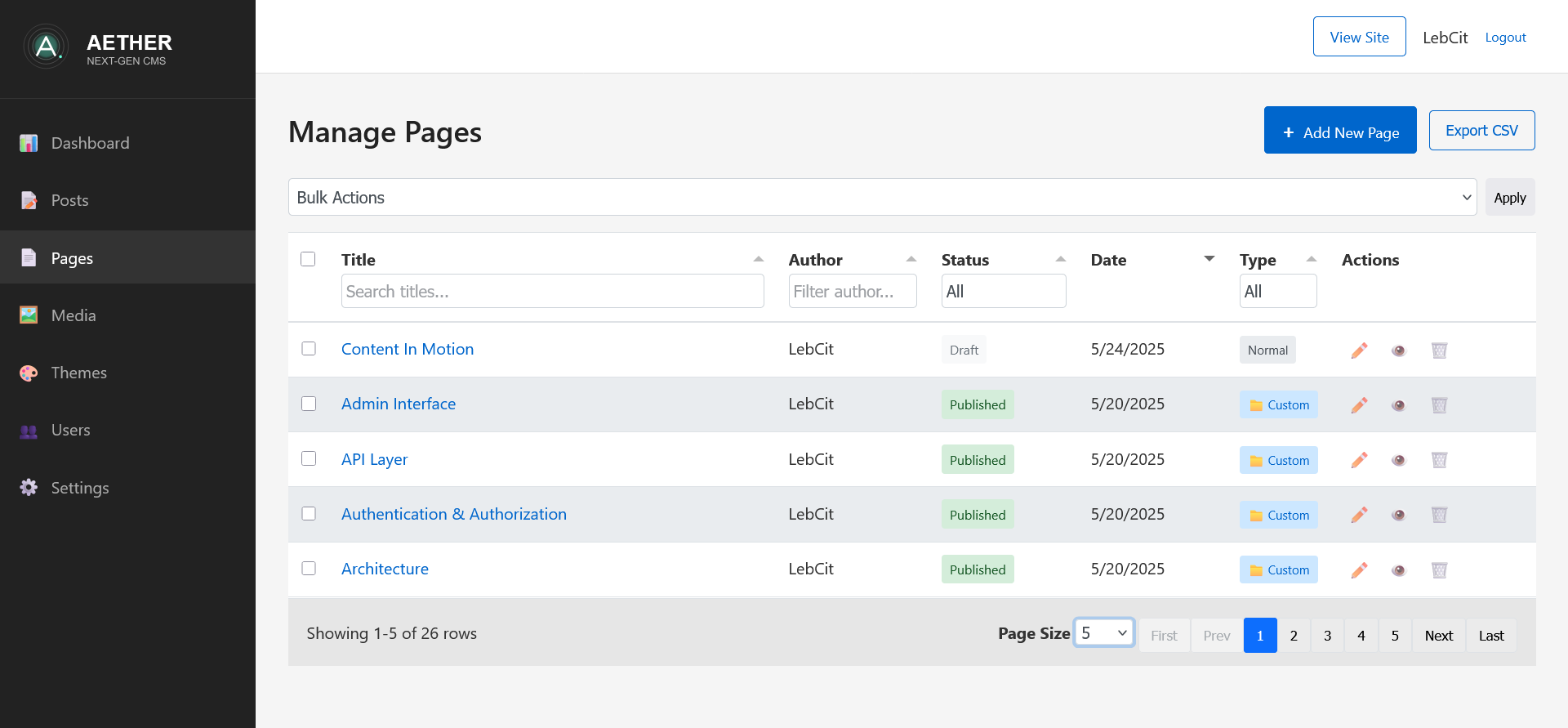Go to the Next page of results
Viewport: 1568px width, 728px height.
pos(1439,636)
